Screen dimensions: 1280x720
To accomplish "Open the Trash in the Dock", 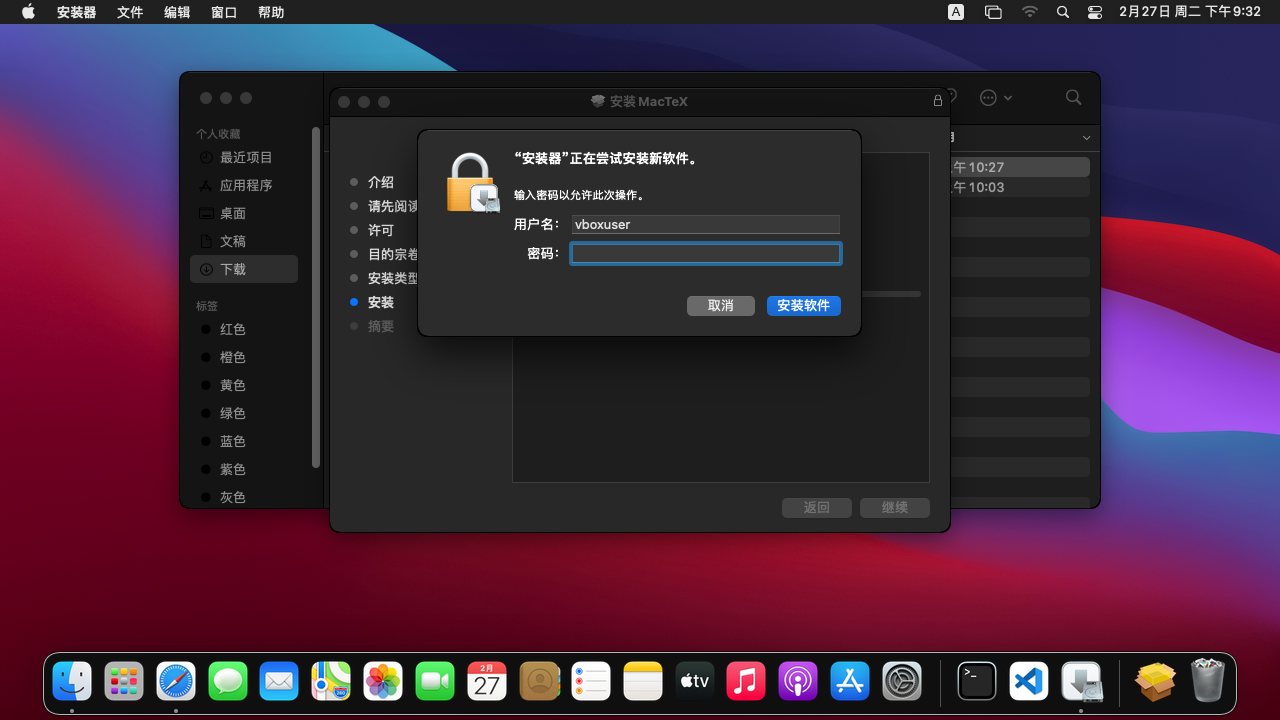I will coord(1208,682).
